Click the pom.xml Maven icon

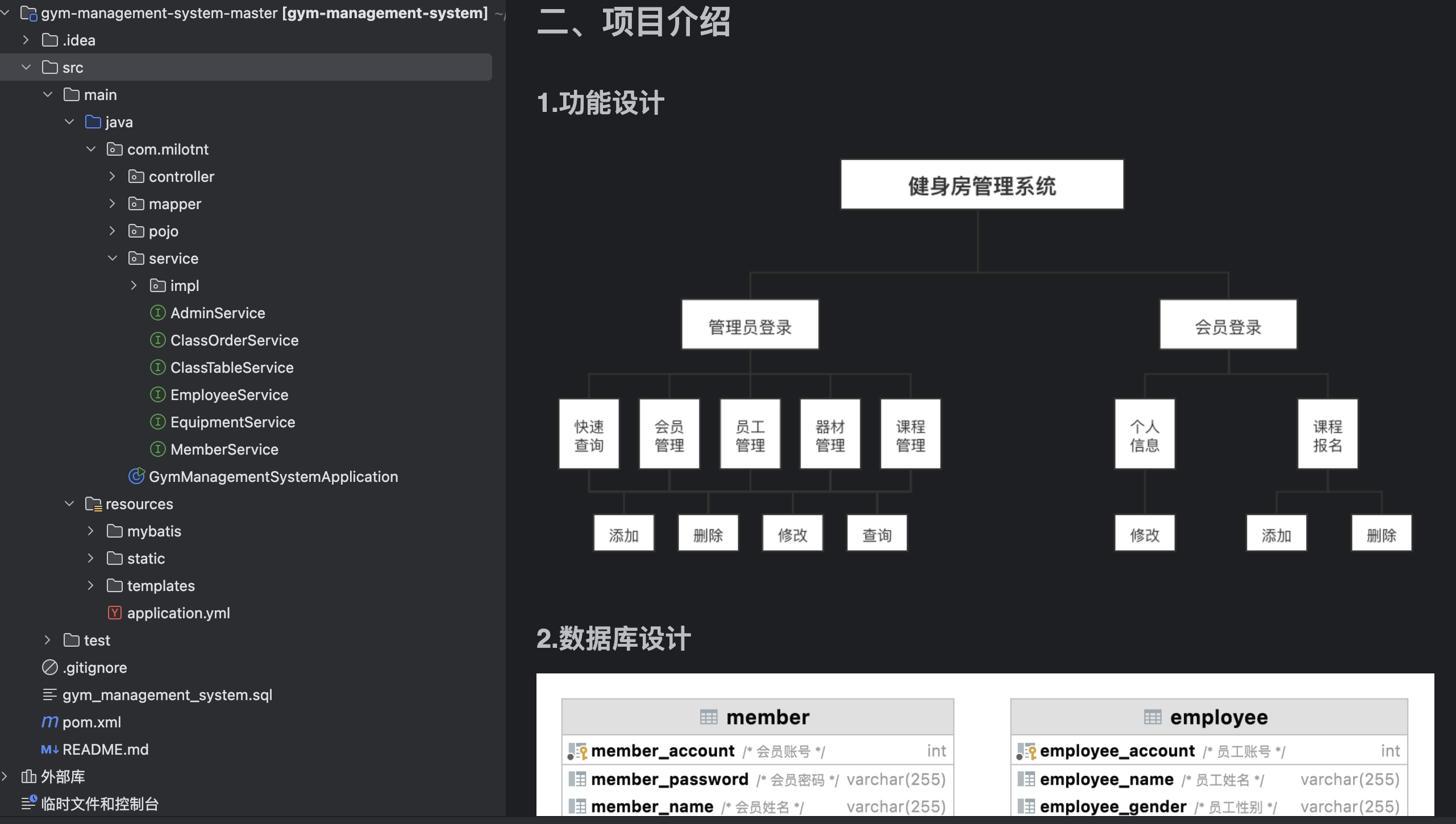coord(50,722)
